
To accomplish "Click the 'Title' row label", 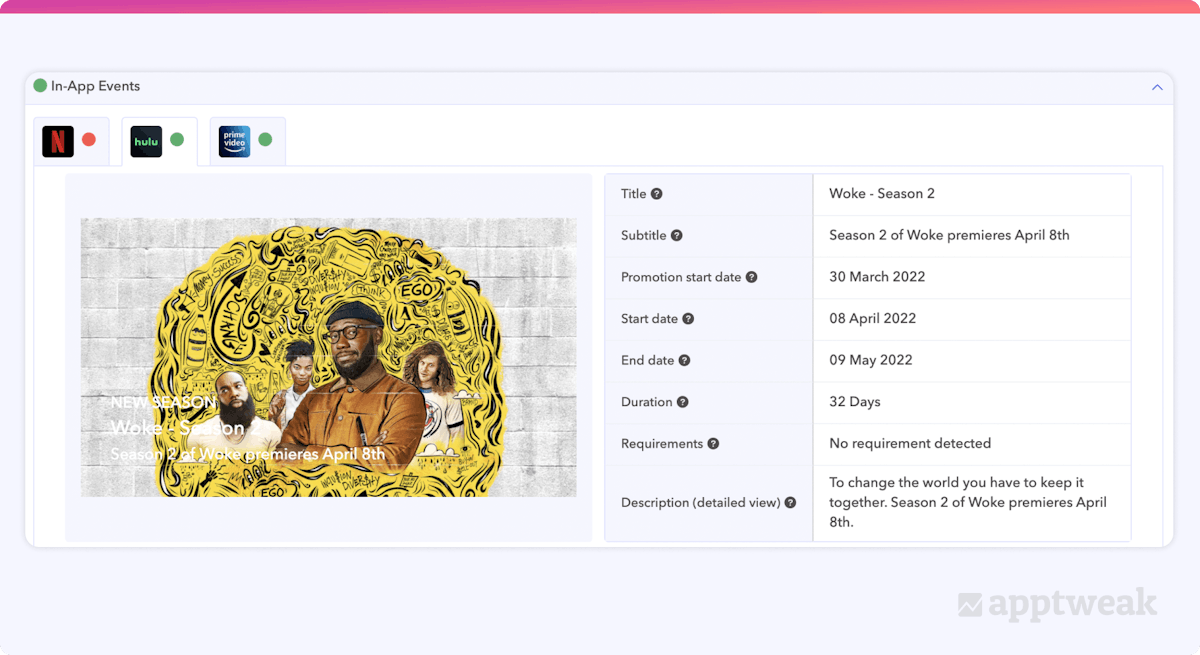I will (634, 194).
